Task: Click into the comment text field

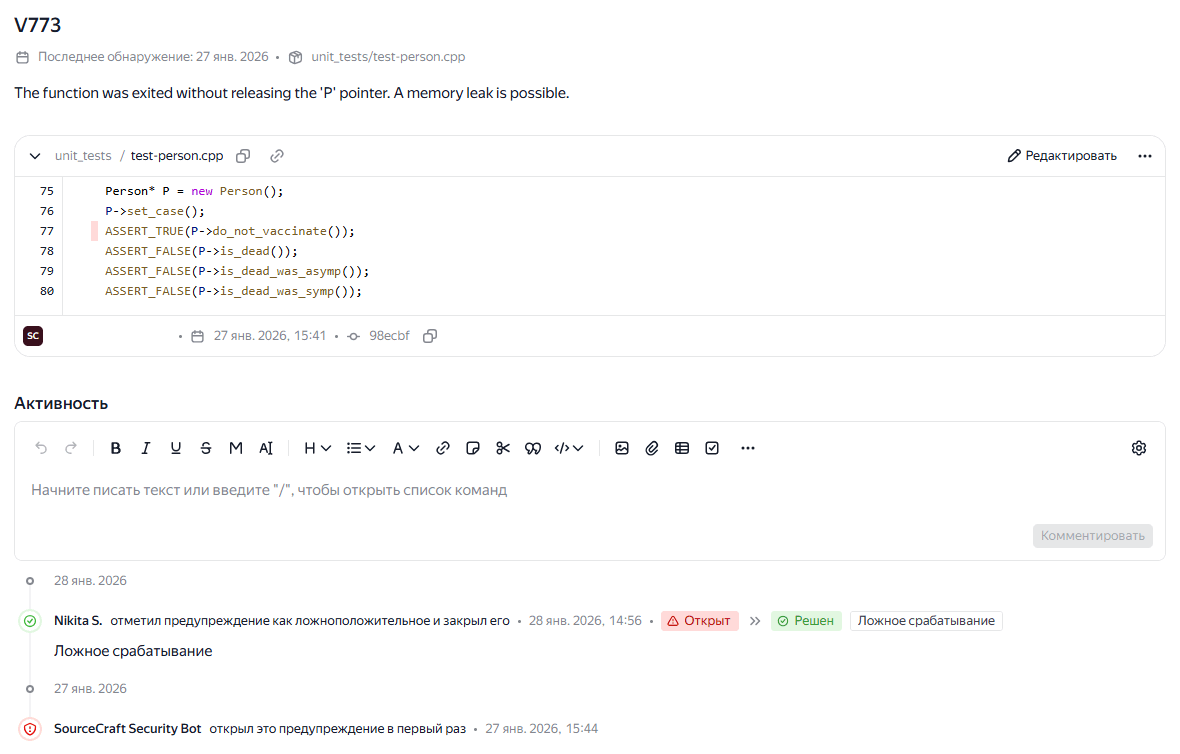Action: tap(500, 490)
